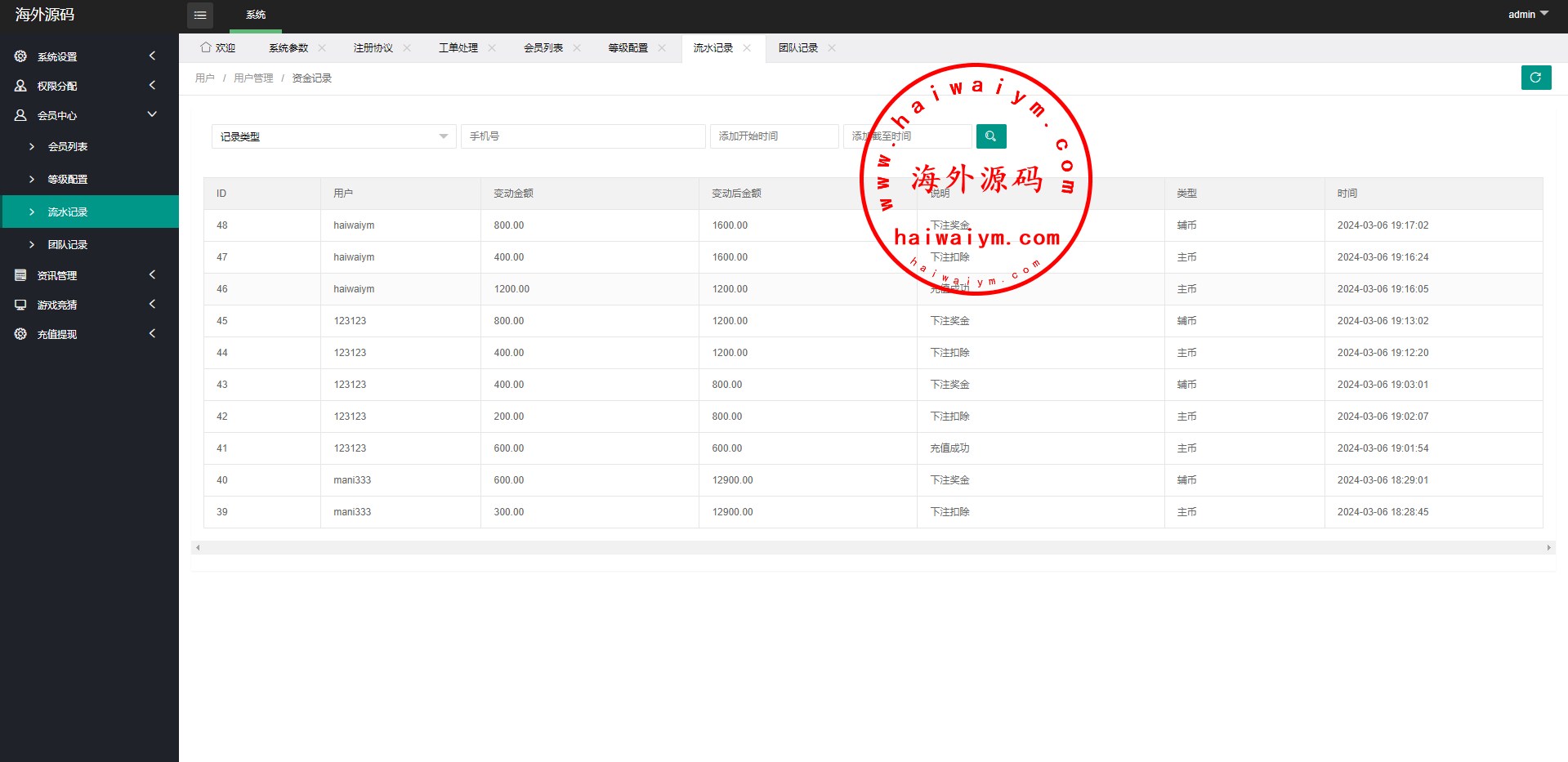The width and height of the screenshot is (1568, 762).
Task: Switch to the 工单处理 tab
Action: coord(458,48)
